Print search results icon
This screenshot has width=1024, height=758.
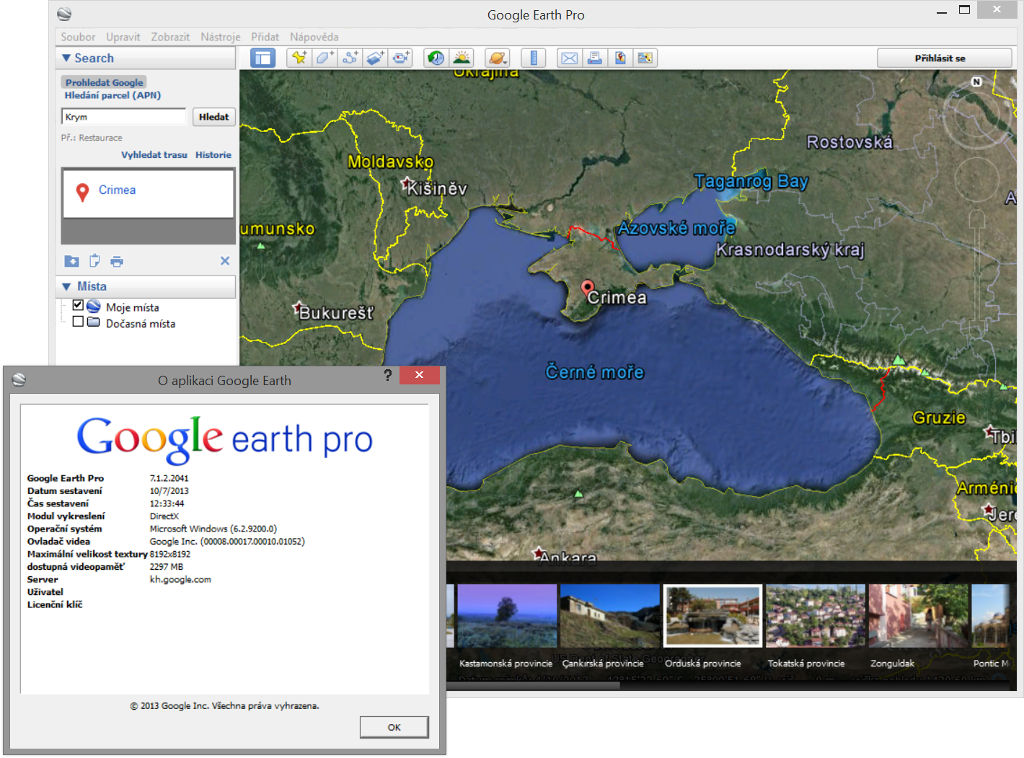[x=117, y=261]
